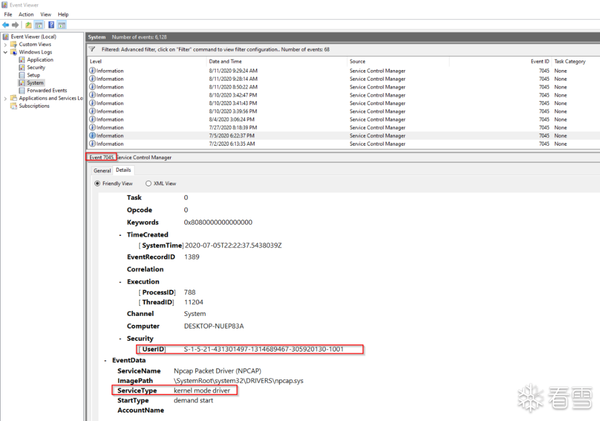Viewport: 600px width, 421px height.
Task: Sort by Event ID column header
Action: (x=540, y=61)
